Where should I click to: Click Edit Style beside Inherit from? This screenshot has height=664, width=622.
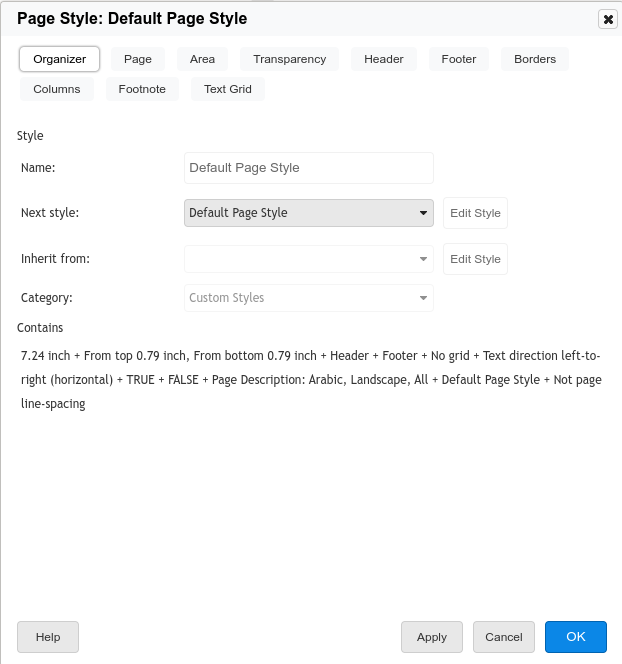pos(475,259)
